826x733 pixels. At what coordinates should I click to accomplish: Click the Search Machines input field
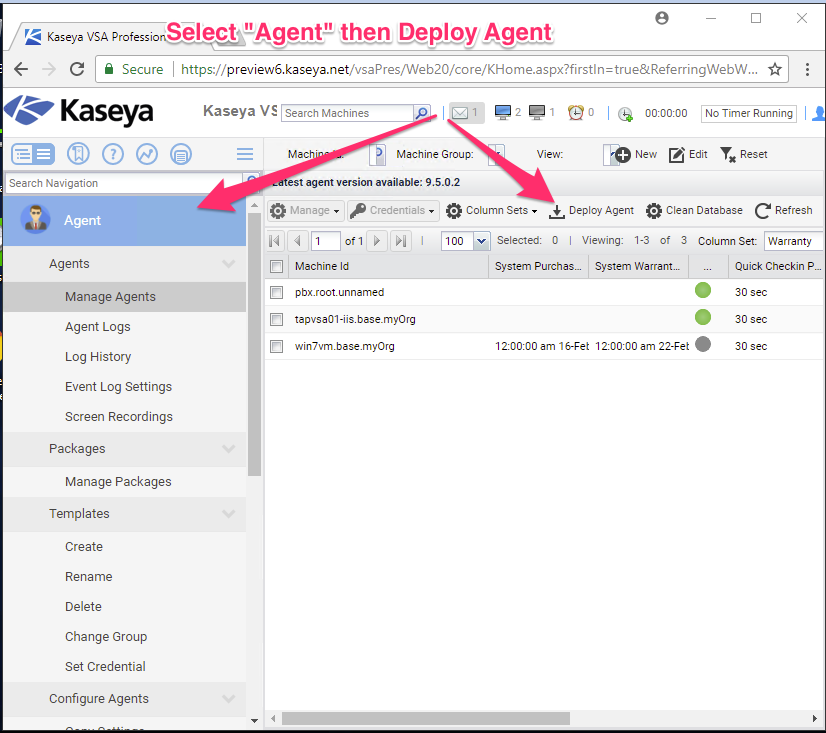coord(348,113)
